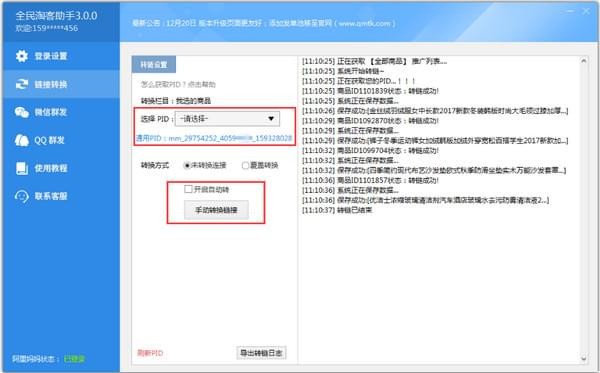Click the log scrollbar down arrow

584,358
